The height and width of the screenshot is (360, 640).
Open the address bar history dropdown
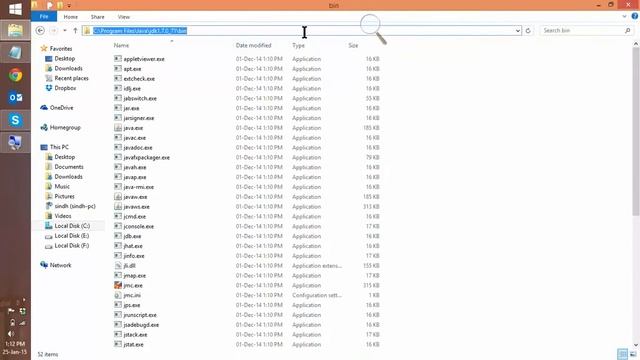pyautogui.click(x=518, y=31)
